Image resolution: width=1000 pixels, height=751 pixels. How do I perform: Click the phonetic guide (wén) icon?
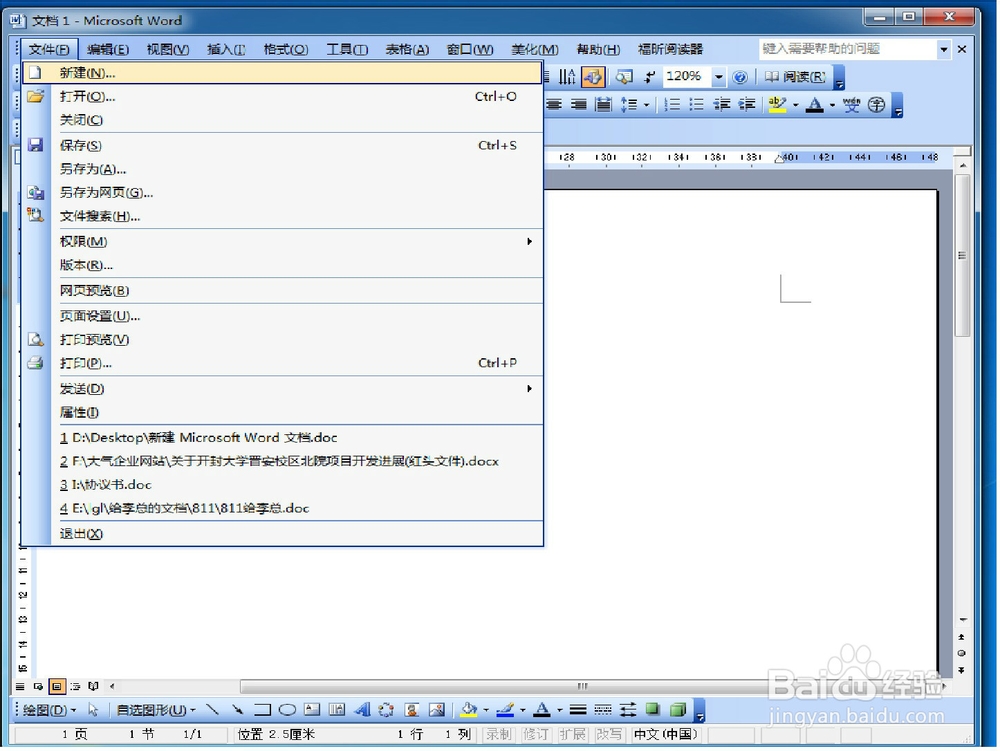851,104
